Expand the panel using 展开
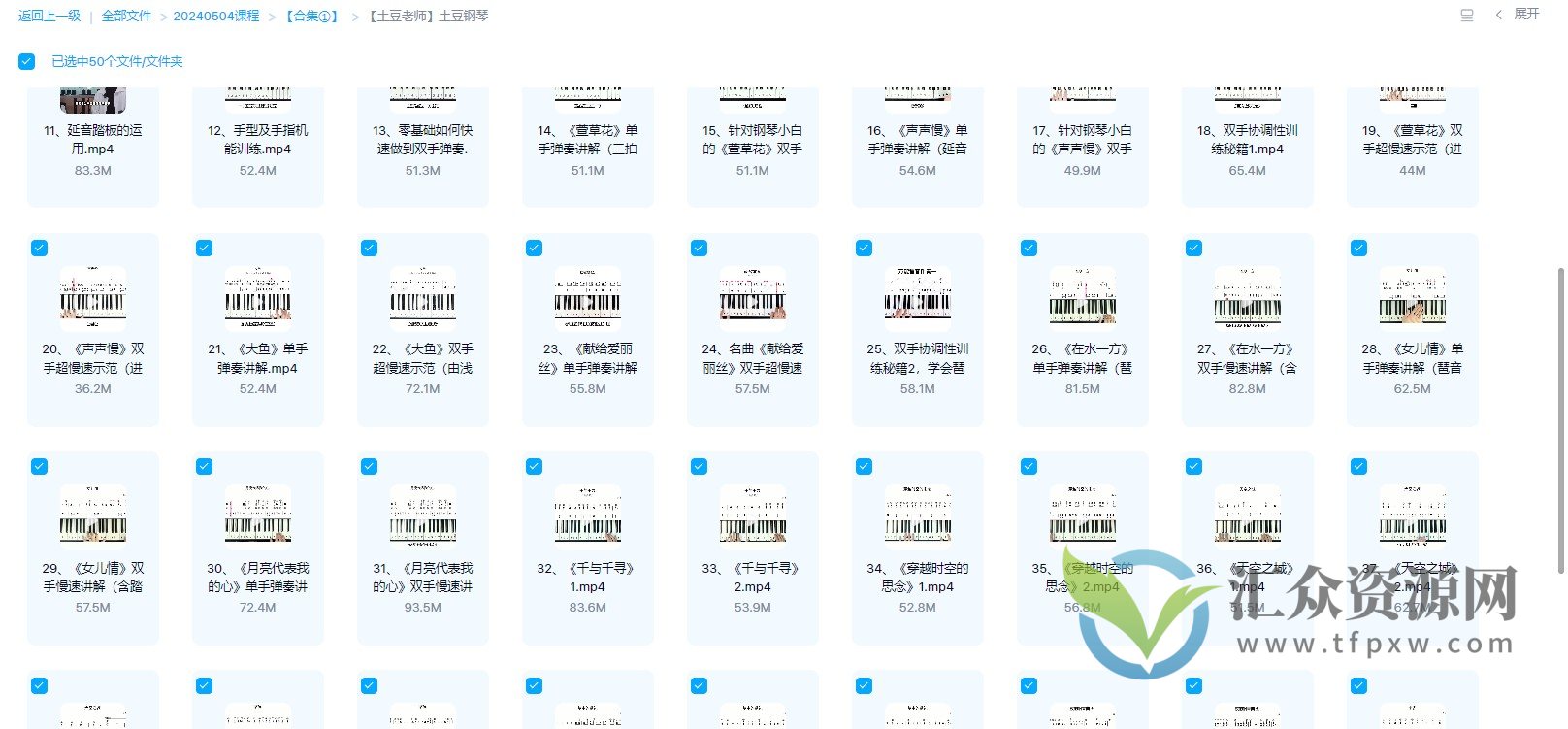Viewport: 1568px width, 729px height. coord(1526,15)
